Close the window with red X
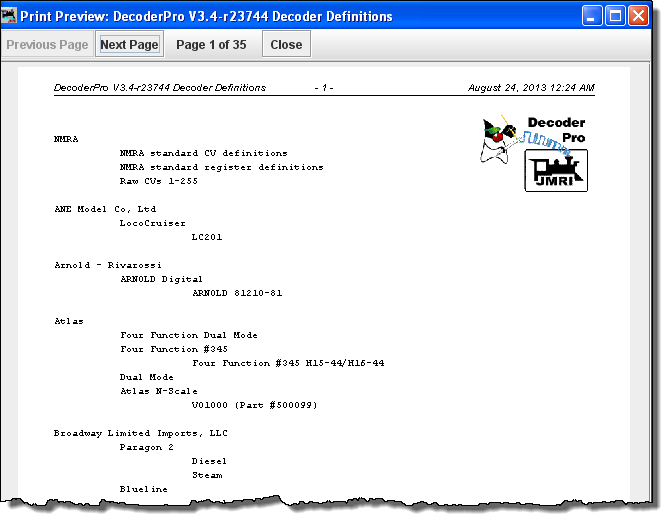Screen dimensions: 669x521 click(x=638, y=16)
